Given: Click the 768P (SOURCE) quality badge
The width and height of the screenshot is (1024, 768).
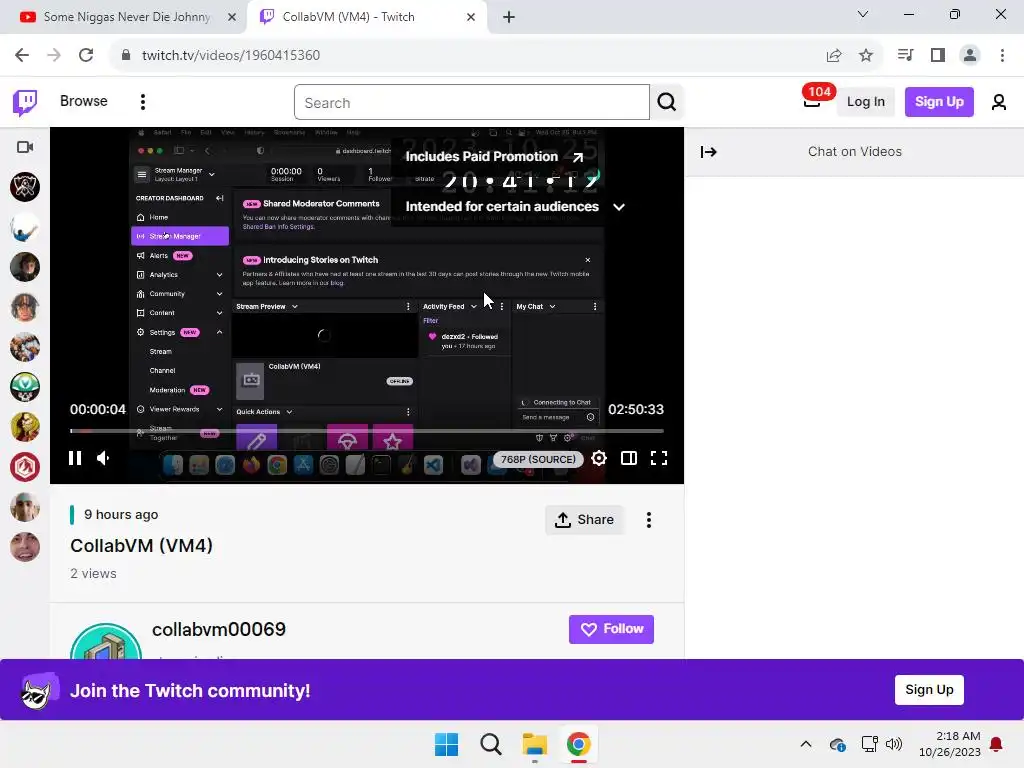Looking at the screenshot, I should (x=538, y=459).
